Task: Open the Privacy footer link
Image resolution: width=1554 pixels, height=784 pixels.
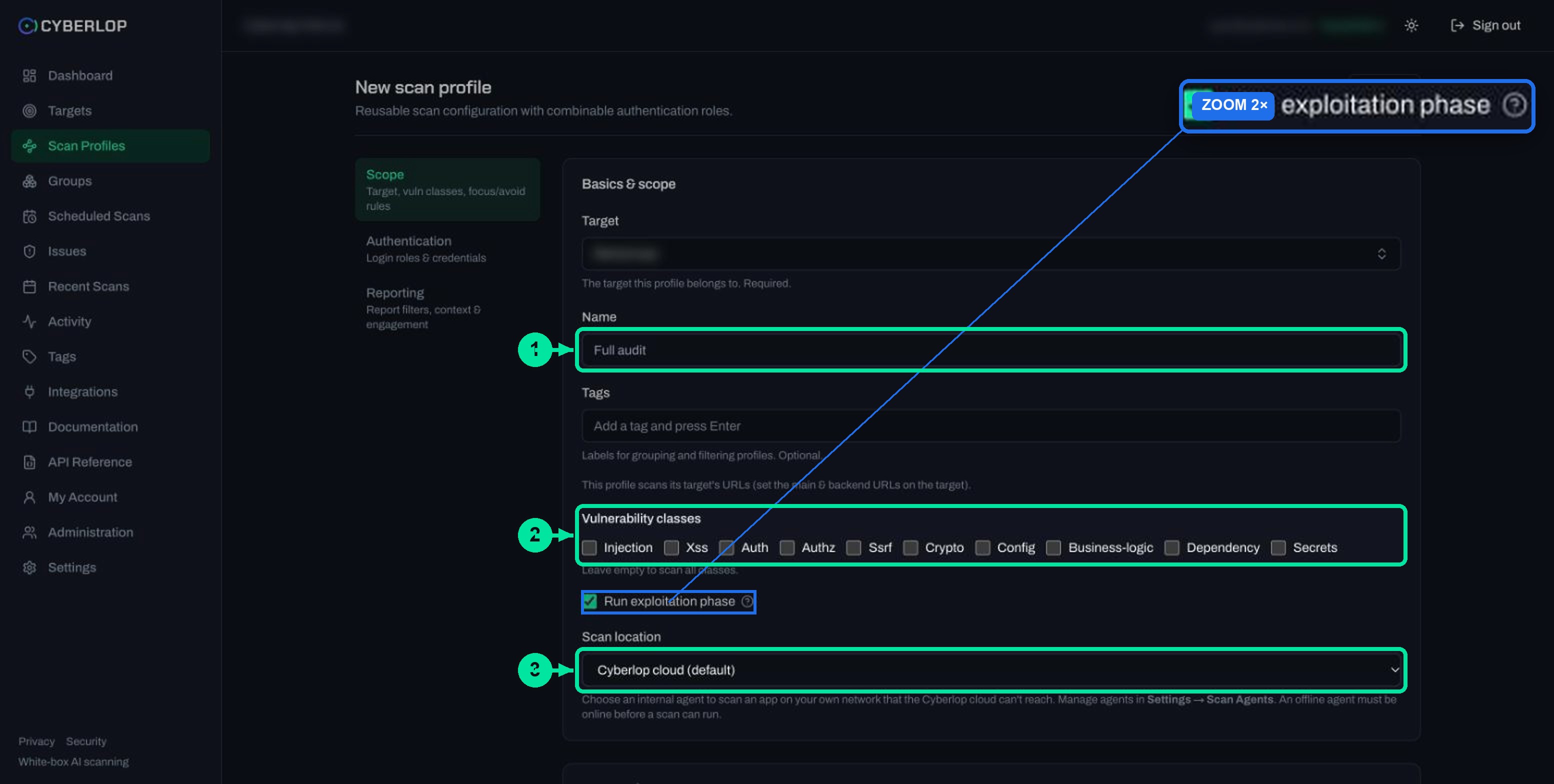Action: click(x=36, y=741)
